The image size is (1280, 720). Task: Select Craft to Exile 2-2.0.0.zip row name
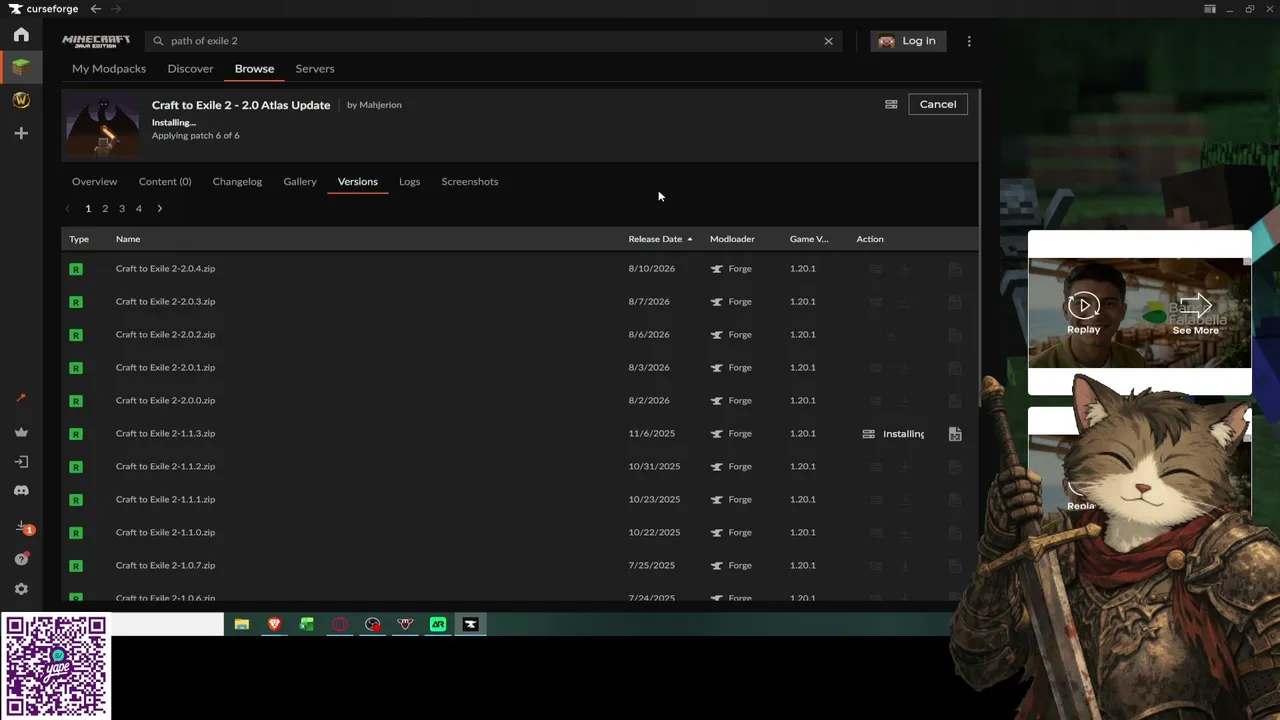[x=165, y=401]
